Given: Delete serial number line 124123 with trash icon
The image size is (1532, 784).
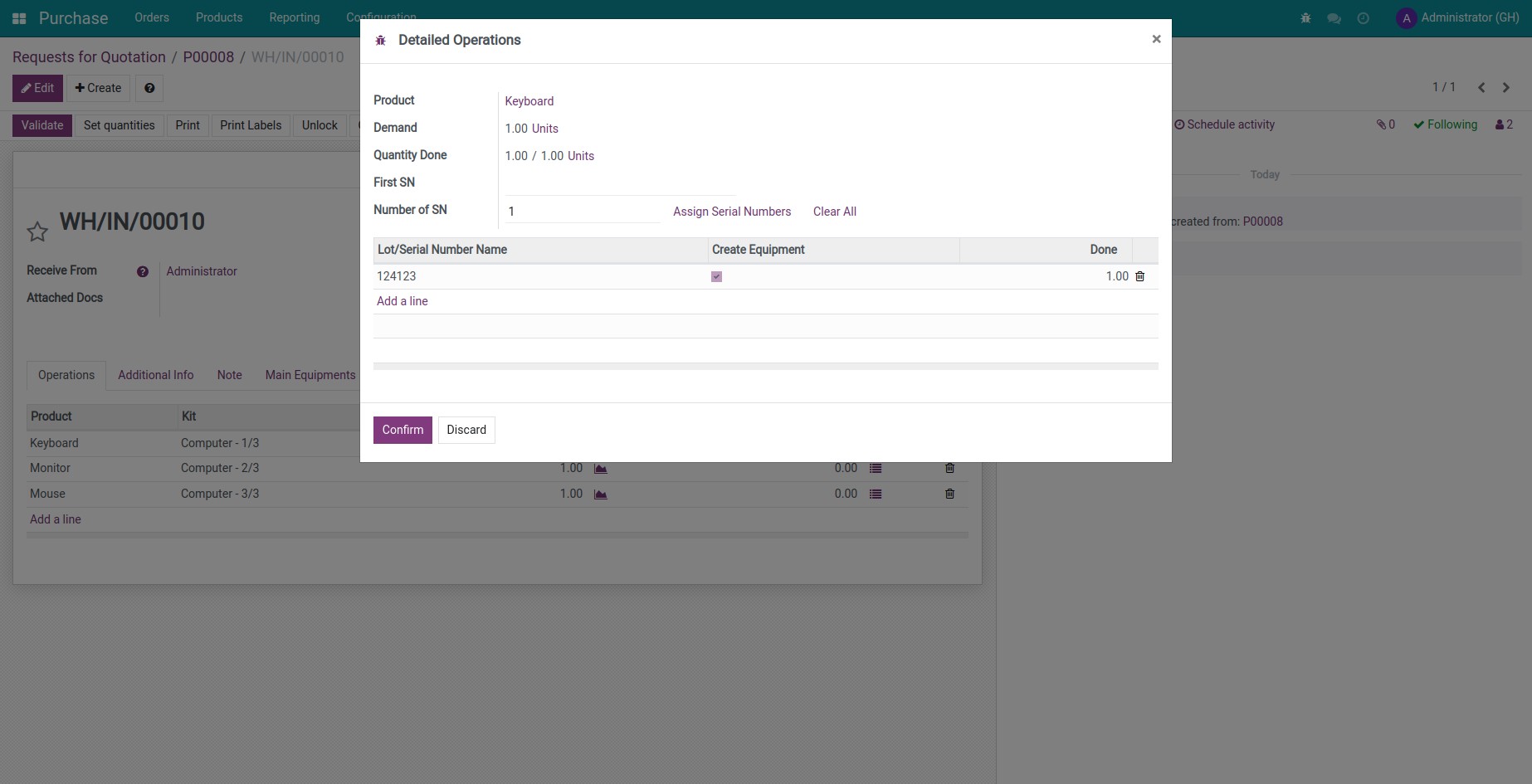Looking at the screenshot, I should coord(1139,276).
